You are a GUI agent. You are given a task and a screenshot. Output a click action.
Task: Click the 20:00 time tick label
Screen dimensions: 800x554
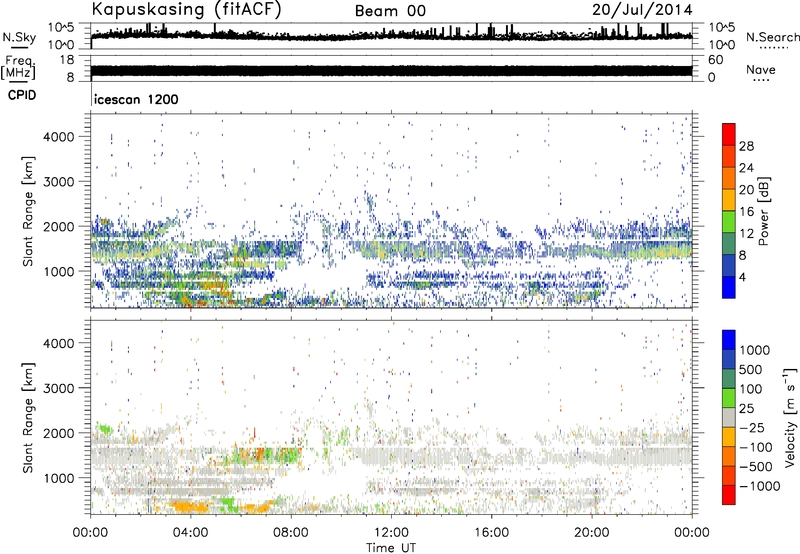[591, 533]
